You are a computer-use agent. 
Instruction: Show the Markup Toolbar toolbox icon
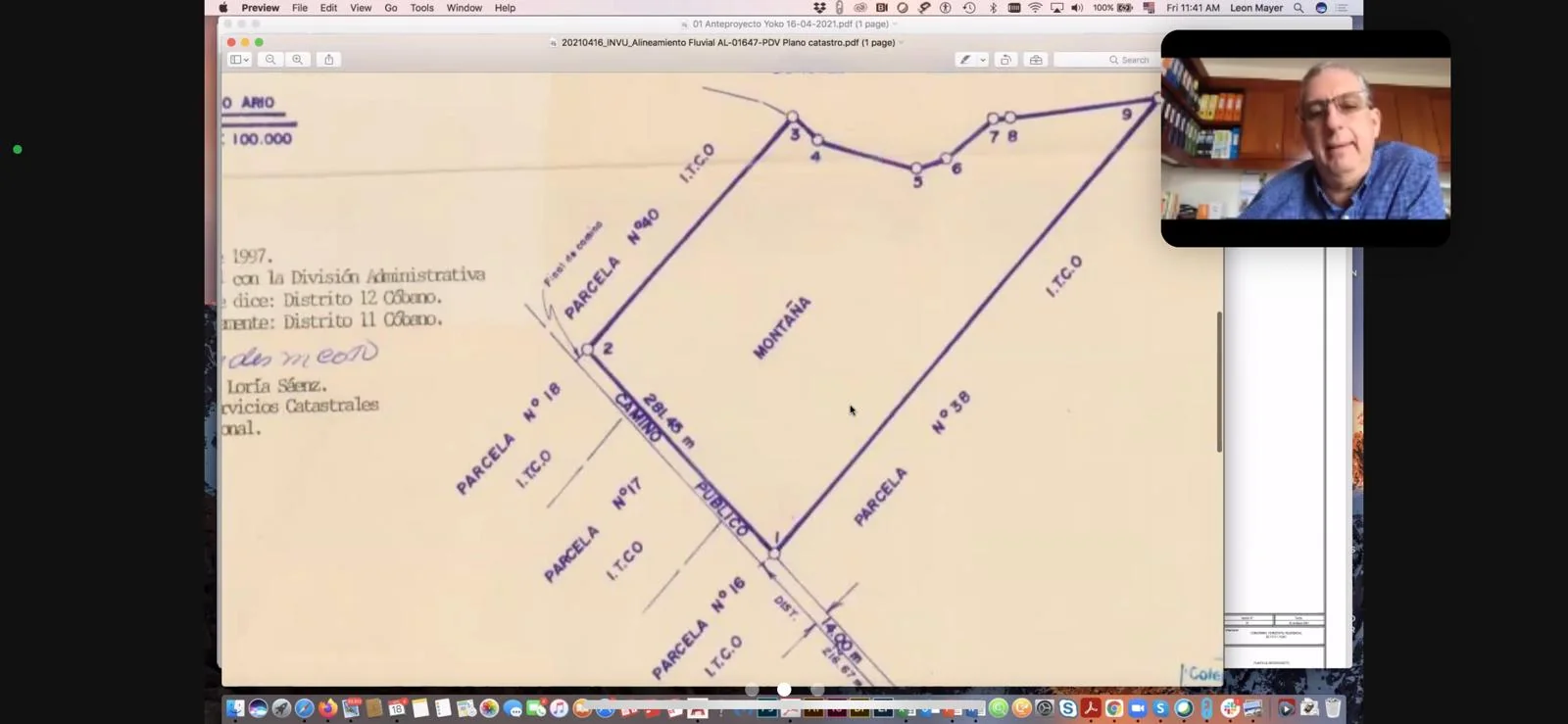[x=1036, y=60]
